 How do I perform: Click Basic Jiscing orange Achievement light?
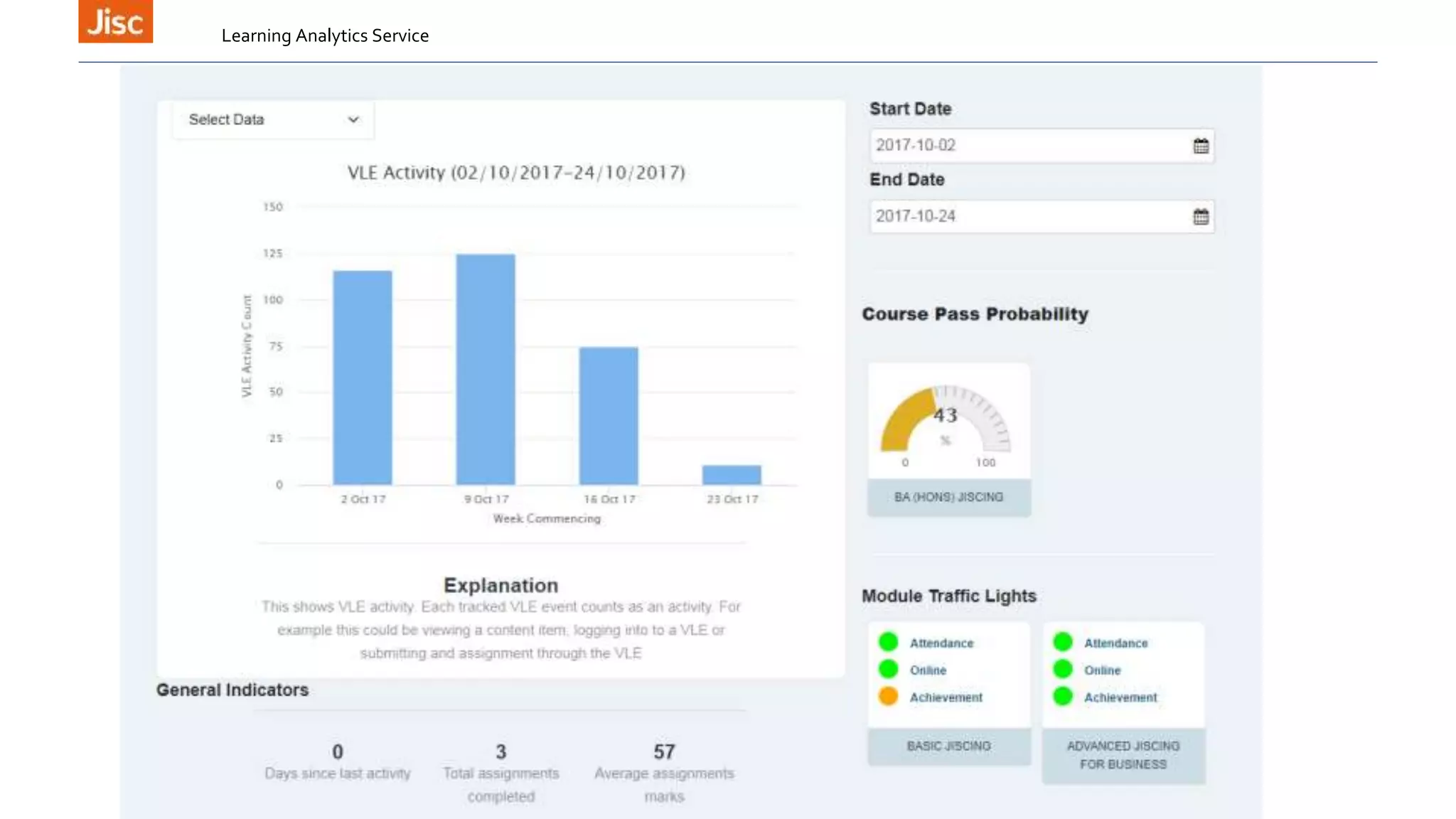(x=888, y=696)
